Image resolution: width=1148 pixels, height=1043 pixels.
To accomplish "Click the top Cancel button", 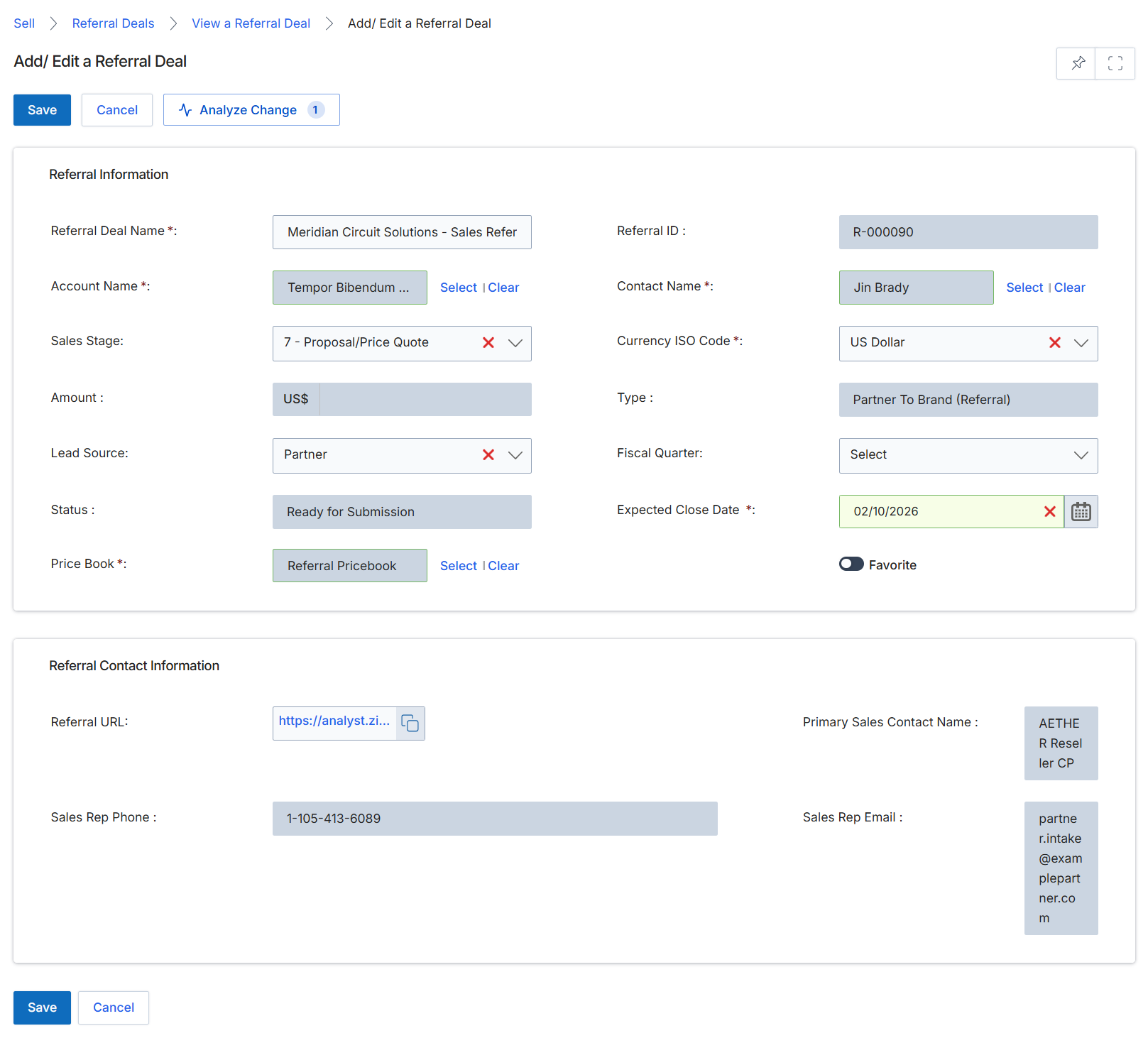I will pyautogui.click(x=117, y=110).
